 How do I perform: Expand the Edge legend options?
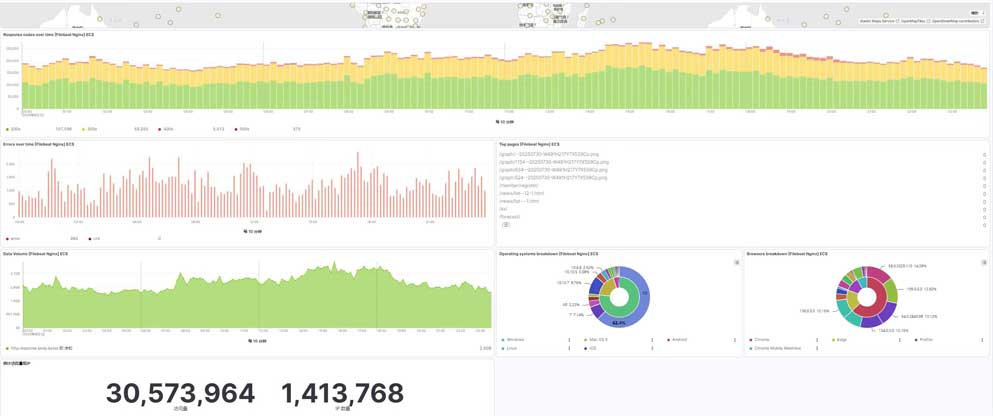click(900, 340)
